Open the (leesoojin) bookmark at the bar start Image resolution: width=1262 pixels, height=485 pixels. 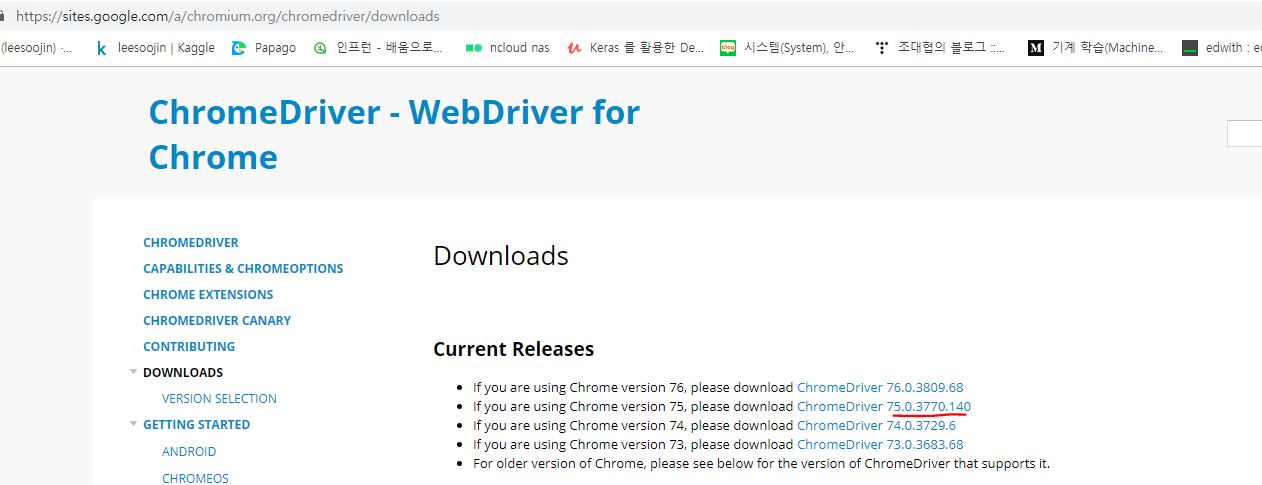tap(38, 47)
